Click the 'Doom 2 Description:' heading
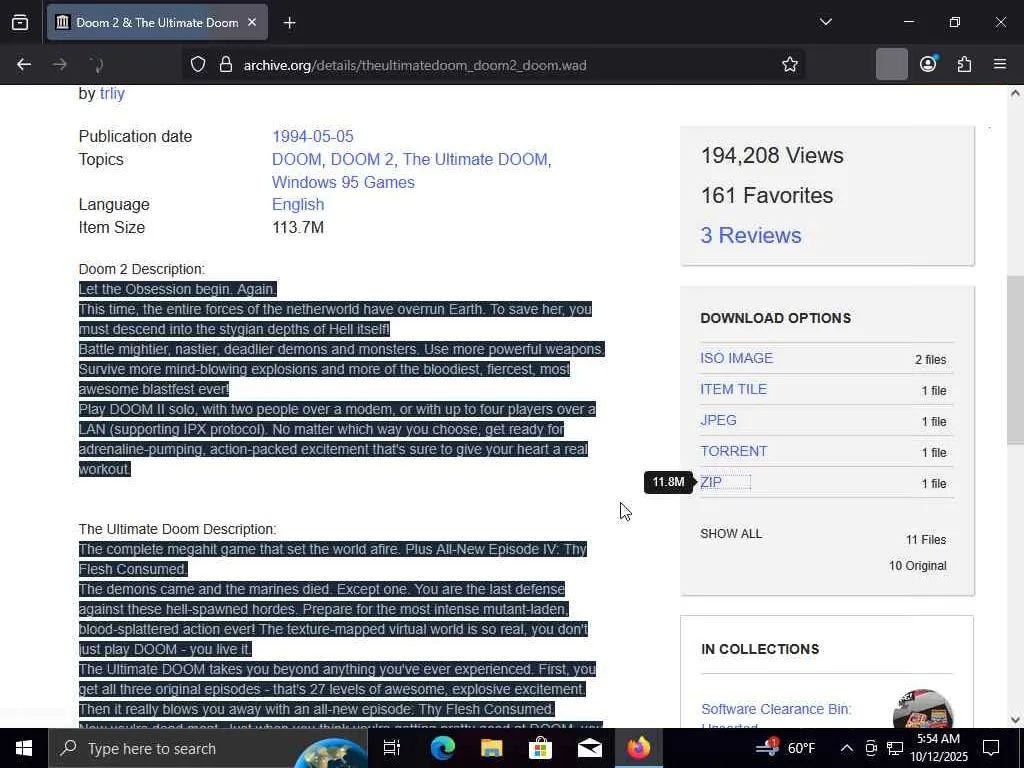Image resolution: width=1024 pixels, height=768 pixels. click(142, 269)
